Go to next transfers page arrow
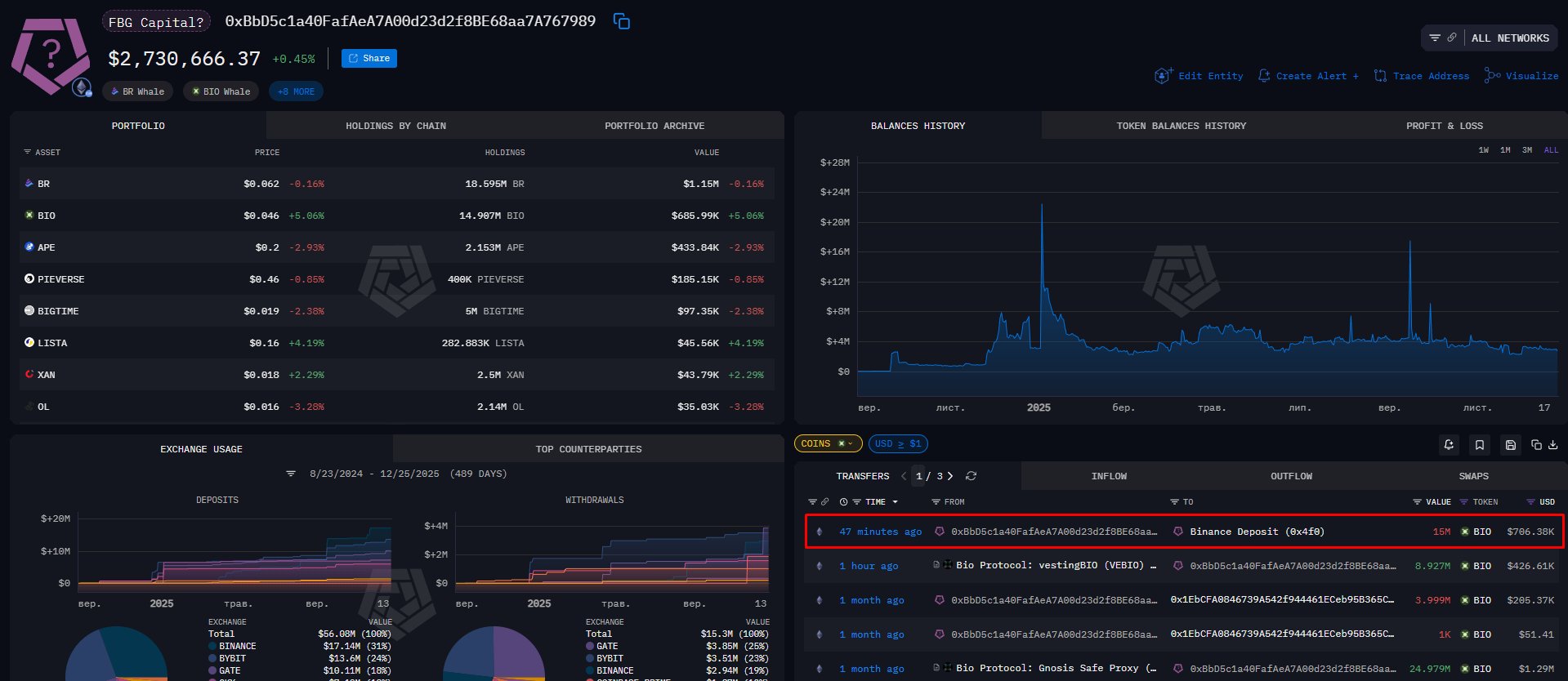 950,476
